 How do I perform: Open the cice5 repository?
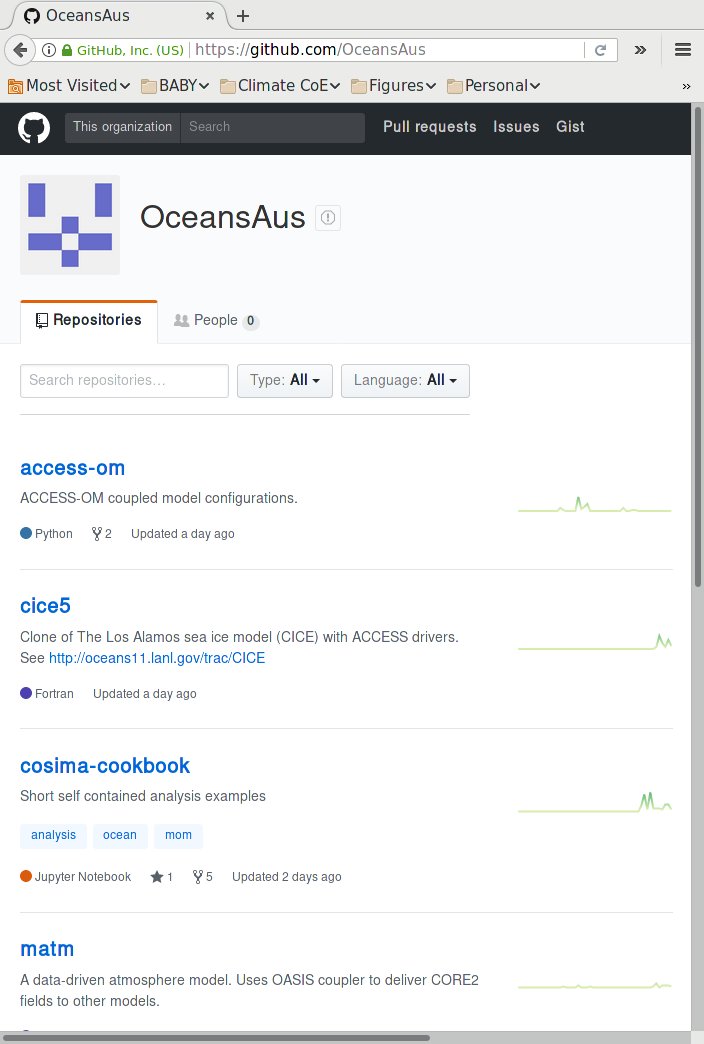pyautogui.click(x=45, y=606)
